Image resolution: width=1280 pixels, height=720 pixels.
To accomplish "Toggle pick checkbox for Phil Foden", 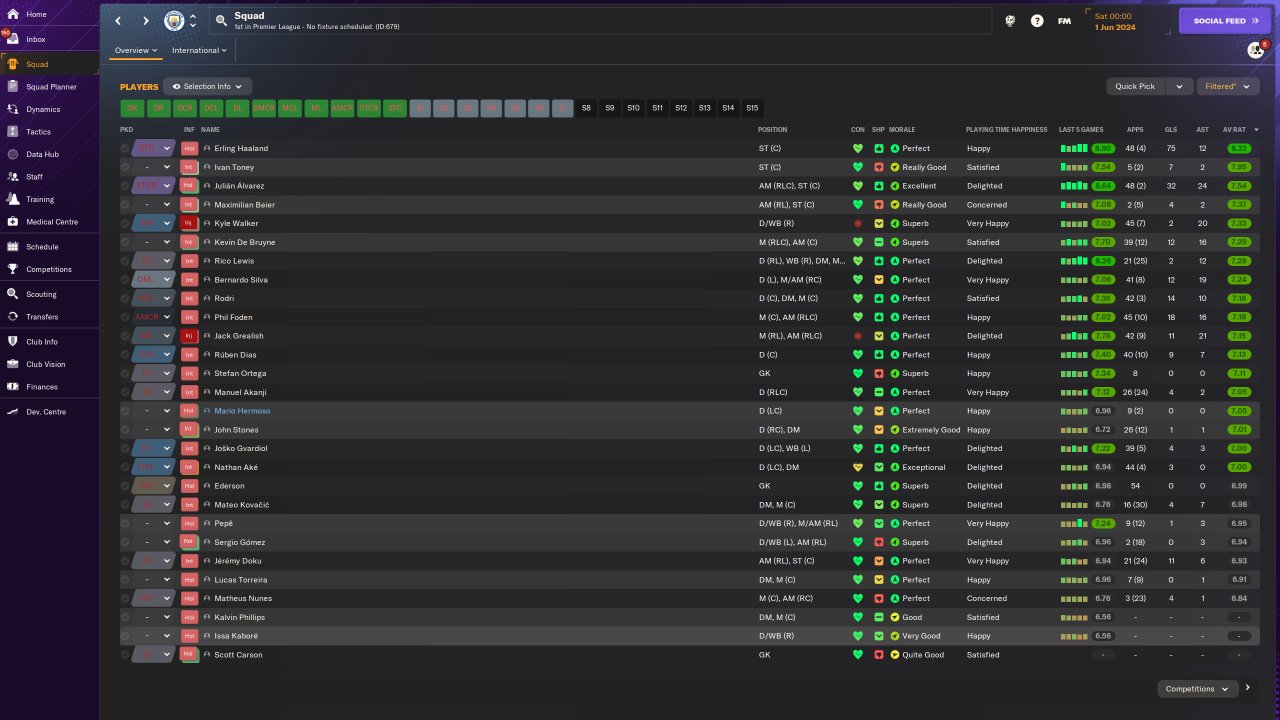I will [125, 317].
